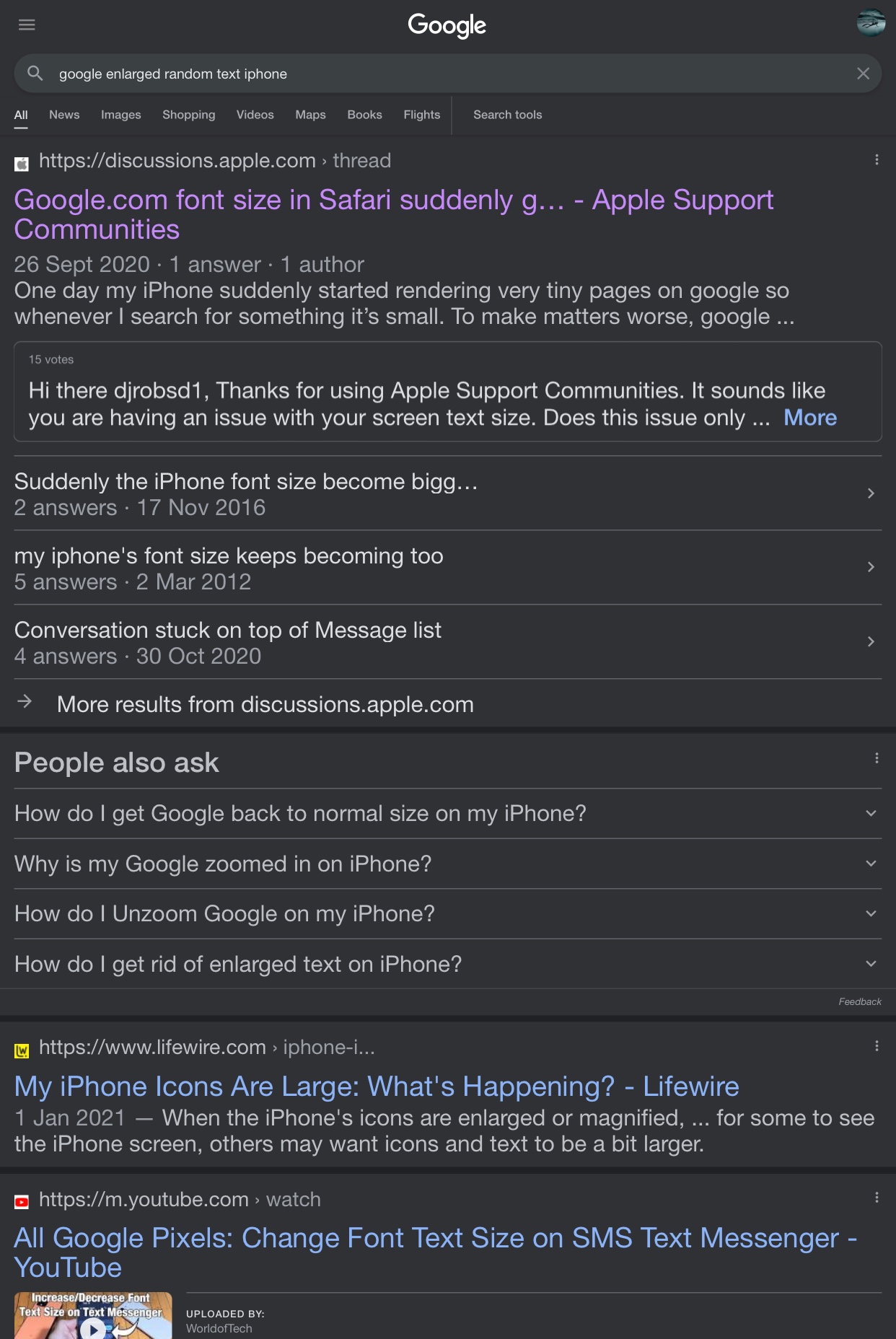
Task: Expand chevron for my iphone's font size row
Action: pyautogui.click(x=871, y=567)
